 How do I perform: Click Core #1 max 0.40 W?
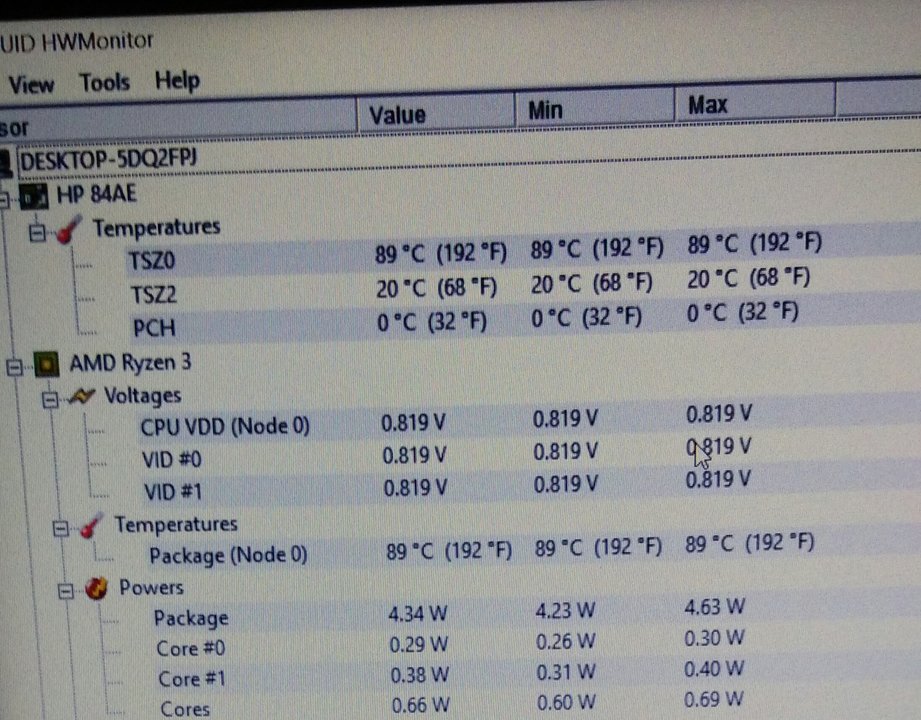(714, 668)
